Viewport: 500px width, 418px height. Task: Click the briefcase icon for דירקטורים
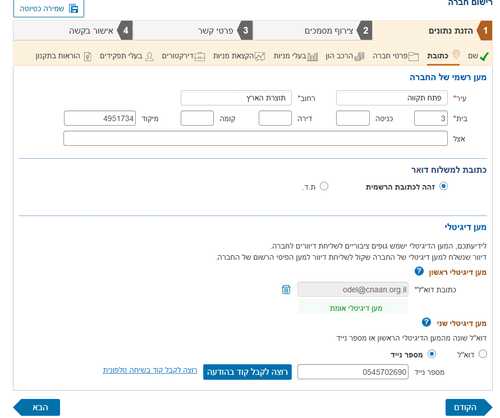(200, 56)
